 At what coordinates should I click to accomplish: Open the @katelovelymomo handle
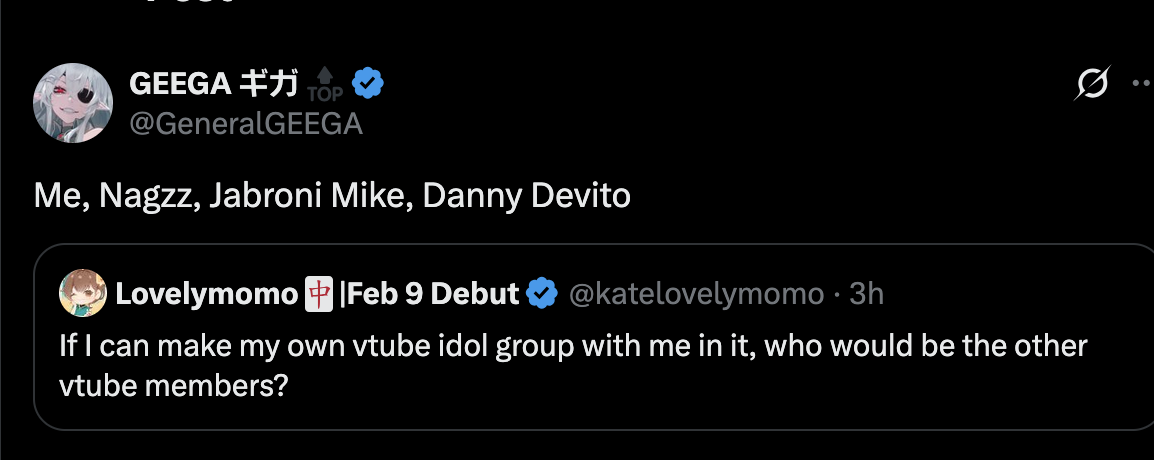(x=696, y=294)
